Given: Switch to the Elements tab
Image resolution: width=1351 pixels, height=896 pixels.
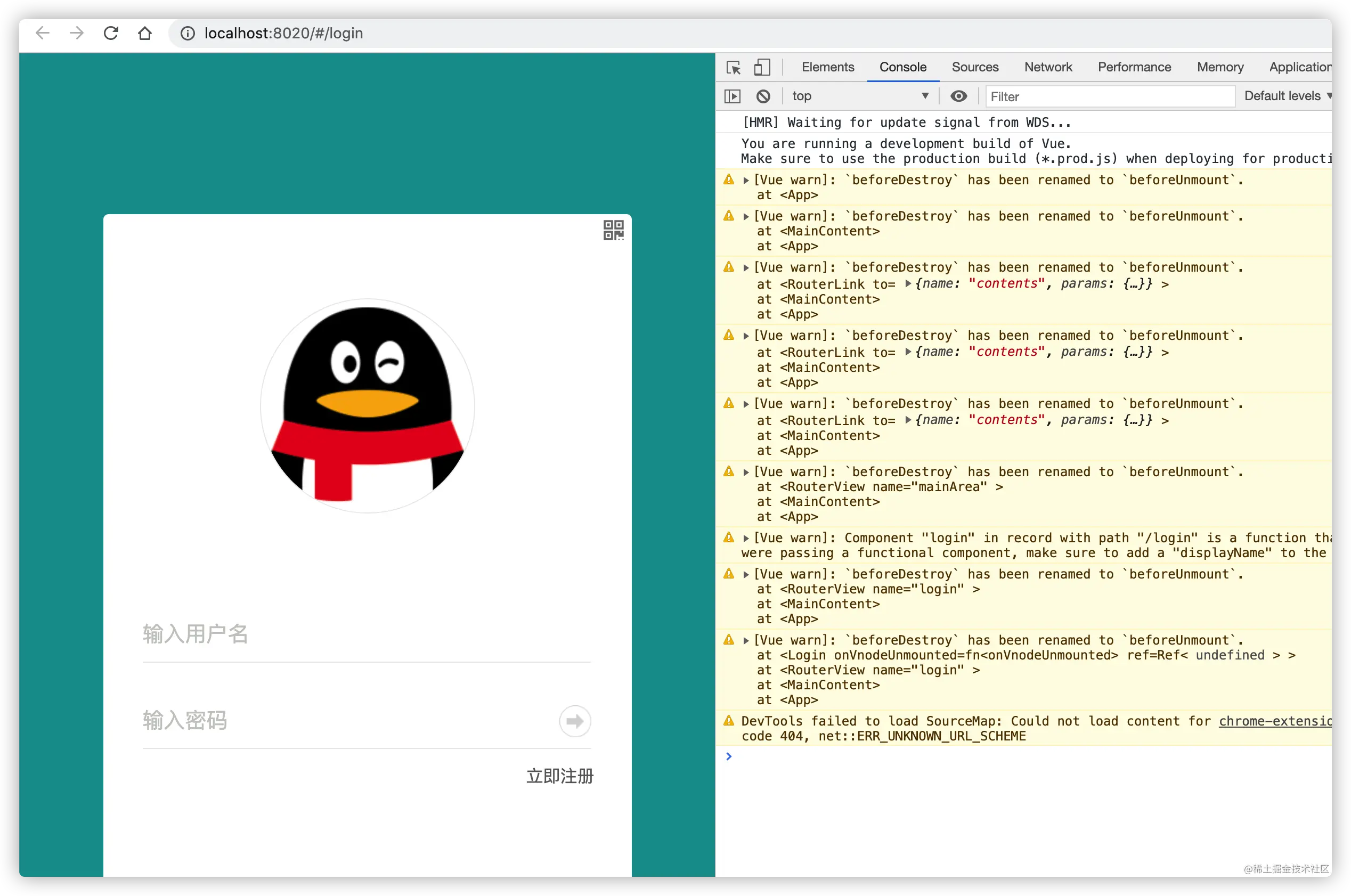Looking at the screenshot, I should [827, 68].
